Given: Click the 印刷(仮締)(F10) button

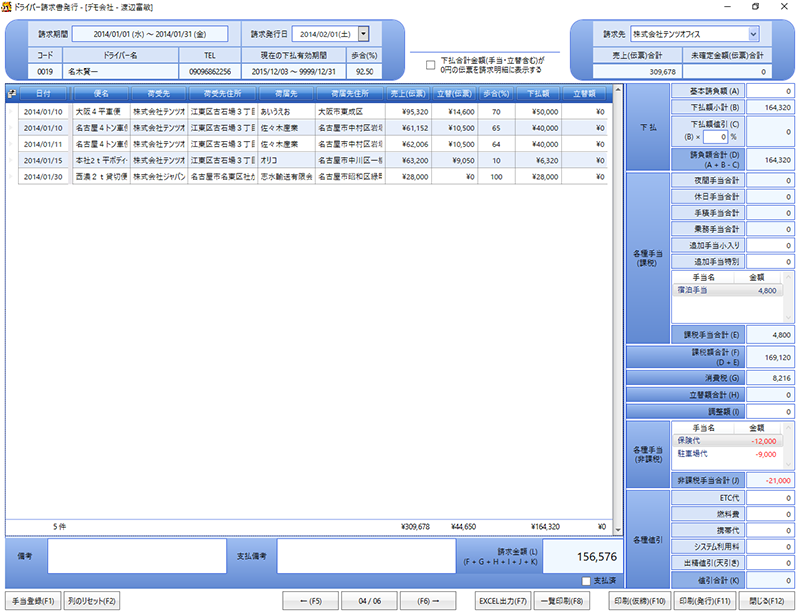Looking at the screenshot, I should [639, 601].
